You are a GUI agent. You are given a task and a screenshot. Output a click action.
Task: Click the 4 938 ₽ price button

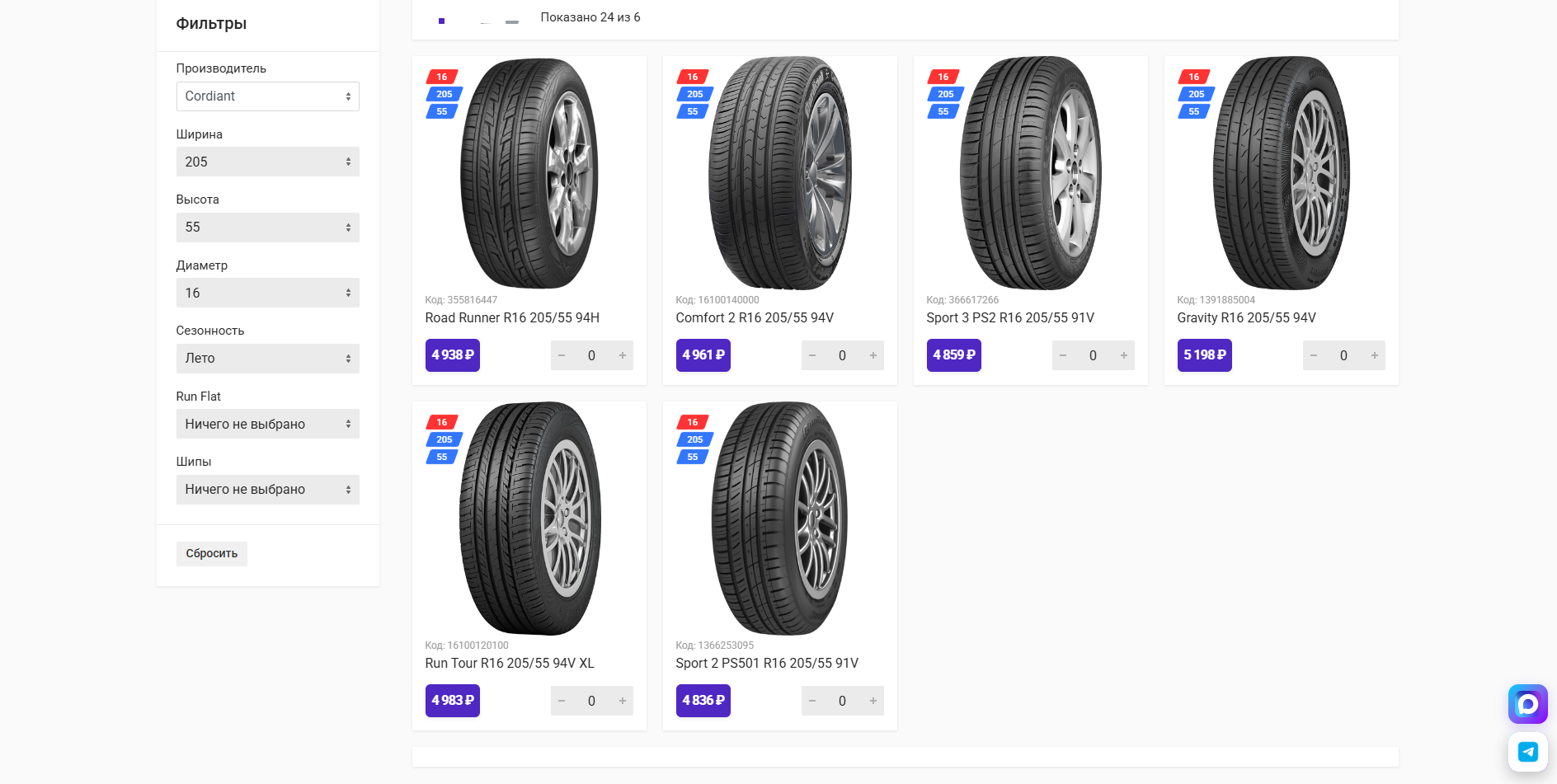tap(453, 355)
